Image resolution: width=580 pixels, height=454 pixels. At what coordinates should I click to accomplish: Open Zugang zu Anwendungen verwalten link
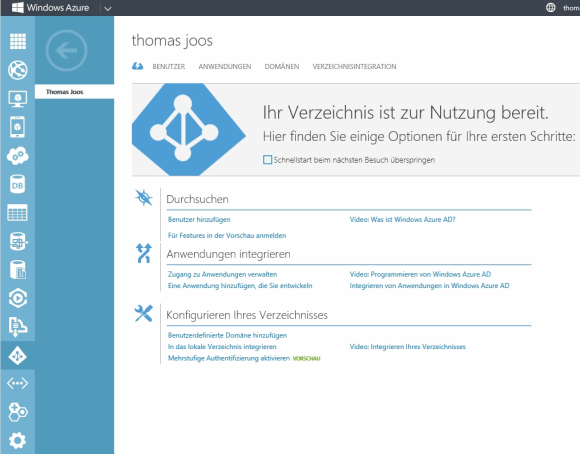tap(222, 274)
